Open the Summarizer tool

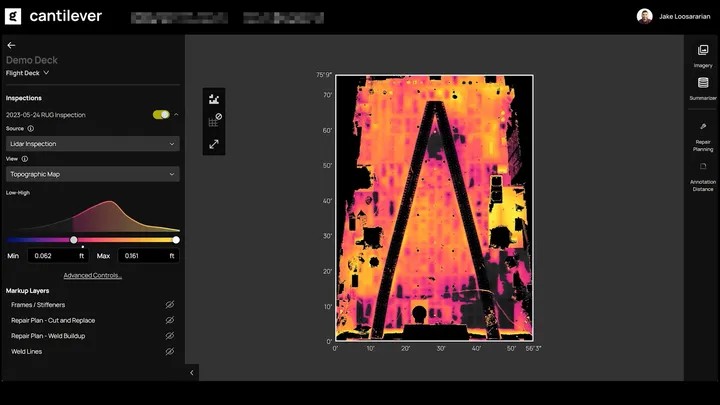click(x=703, y=88)
